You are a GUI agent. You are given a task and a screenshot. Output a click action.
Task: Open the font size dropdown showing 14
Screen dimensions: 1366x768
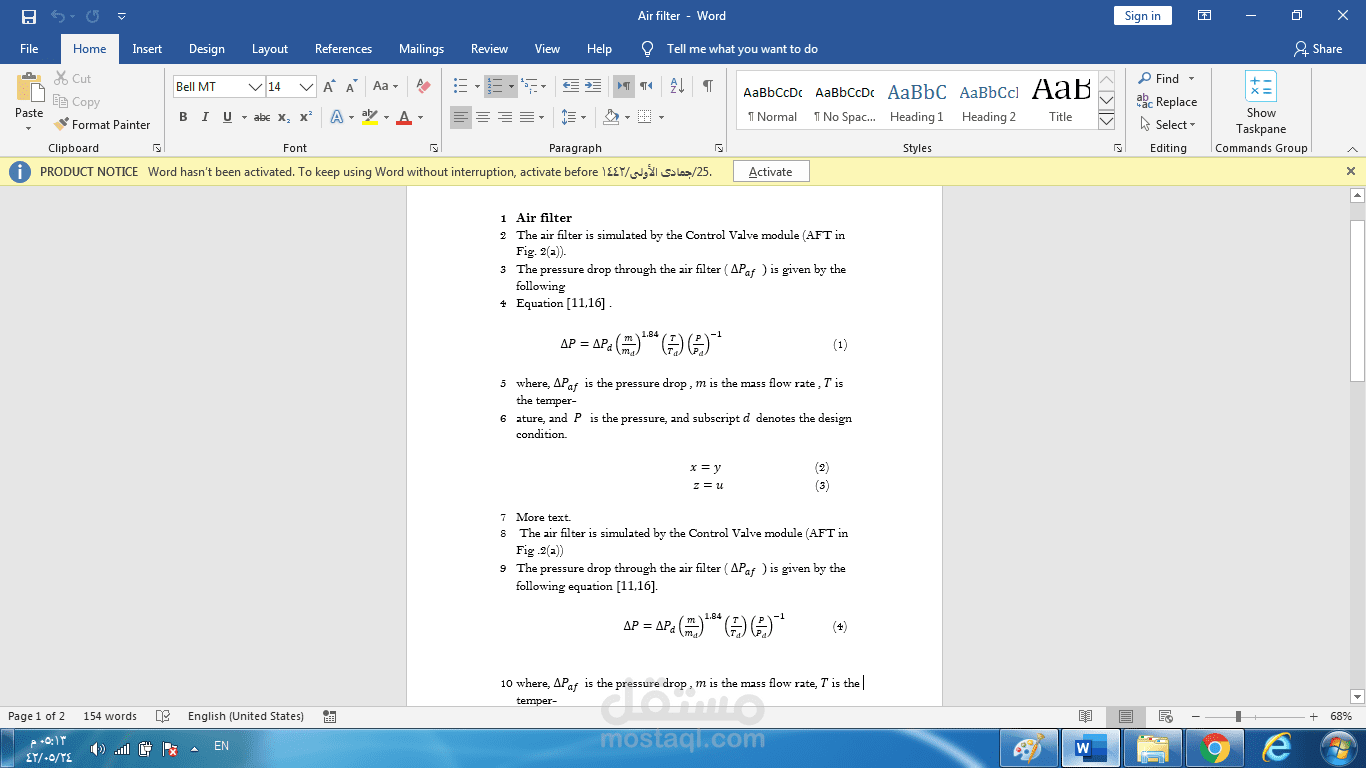307,87
